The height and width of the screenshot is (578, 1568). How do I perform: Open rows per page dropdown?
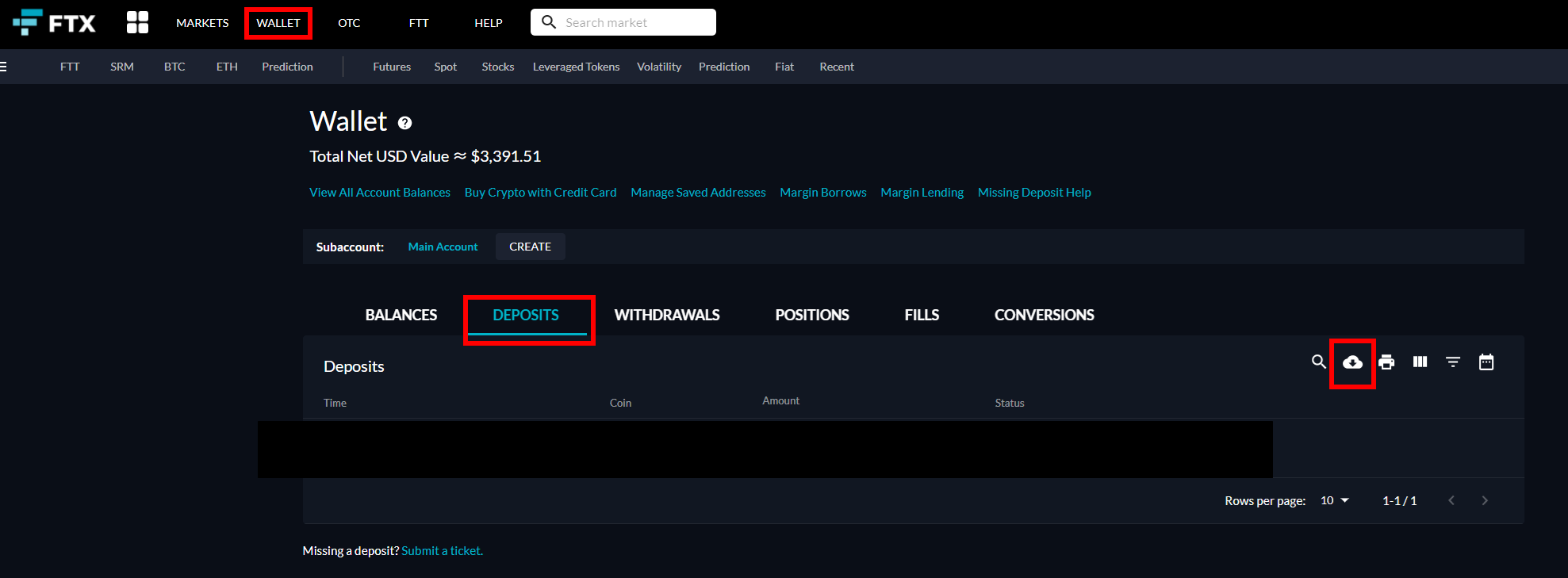coord(1335,500)
